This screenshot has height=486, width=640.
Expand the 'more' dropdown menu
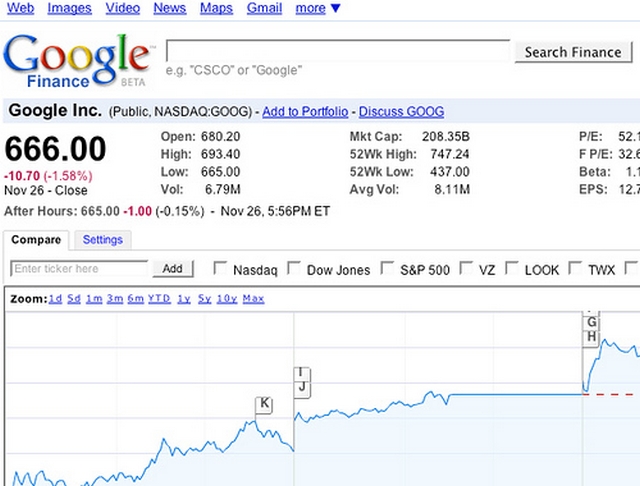[318, 8]
